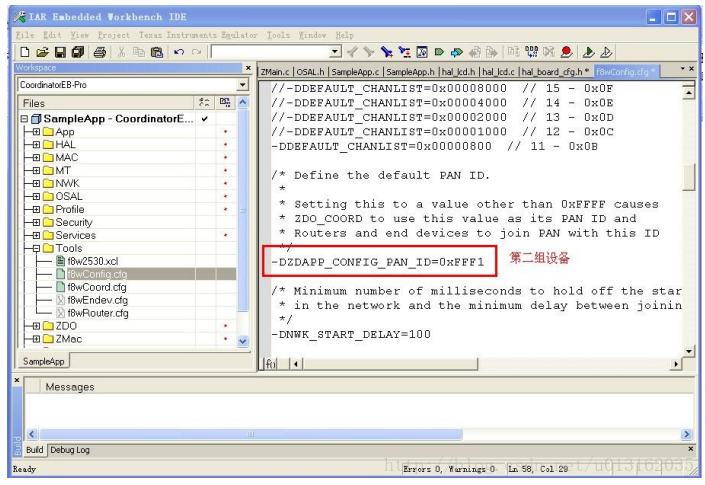Click the Files column header
705x485 pixels.
coord(106,103)
